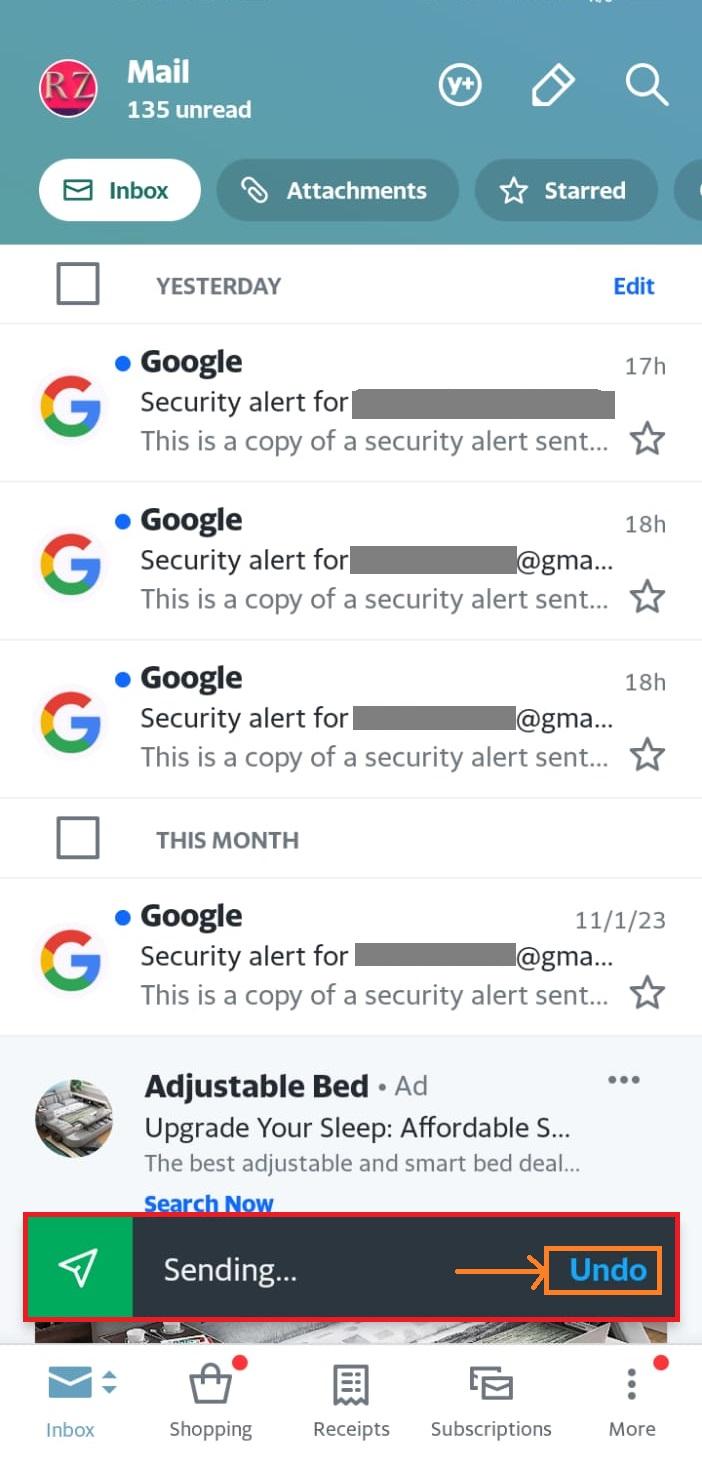The image size is (702, 1467).
Task: Star the 11/1/23 Google email
Action: coord(647,993)
